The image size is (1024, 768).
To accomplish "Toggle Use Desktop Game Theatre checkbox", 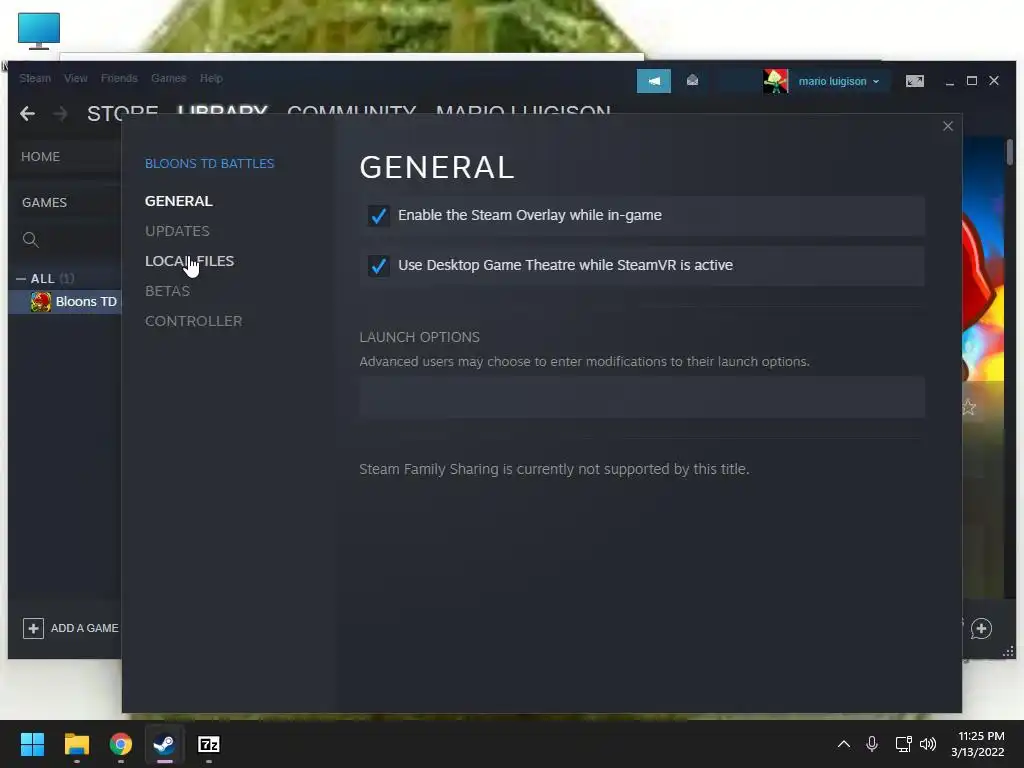I will coord(379,266).
